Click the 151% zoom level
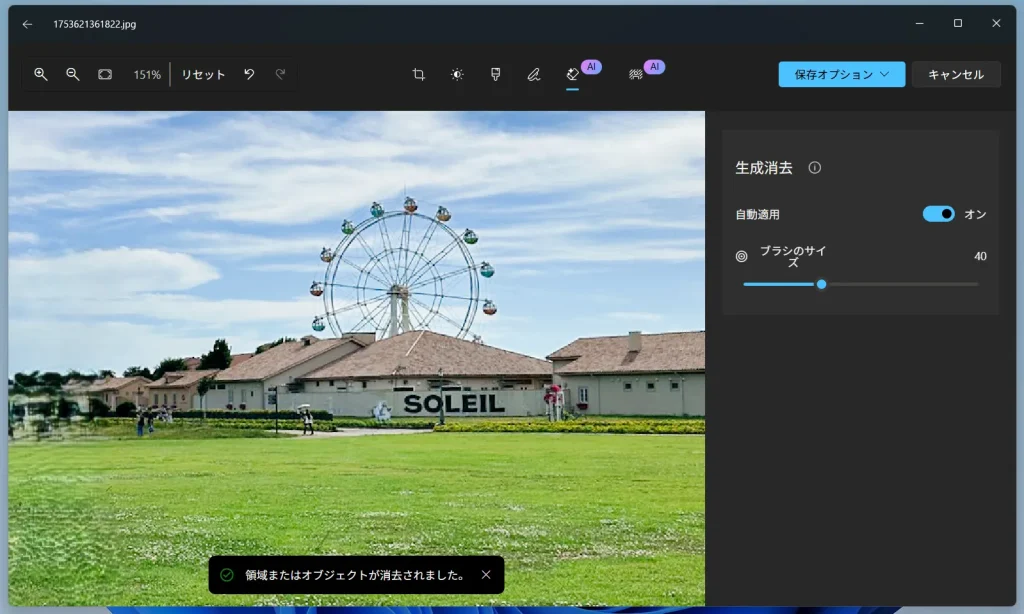 point(147,75)
